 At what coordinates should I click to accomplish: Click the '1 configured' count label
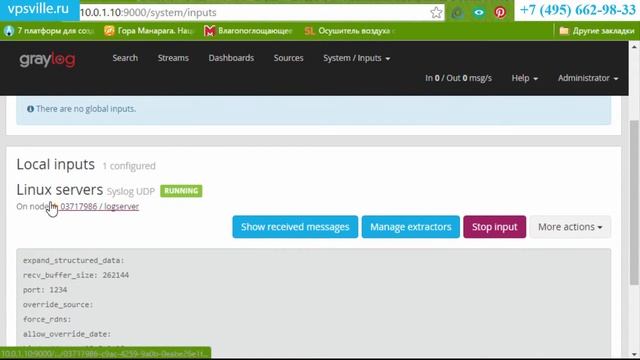129,166
